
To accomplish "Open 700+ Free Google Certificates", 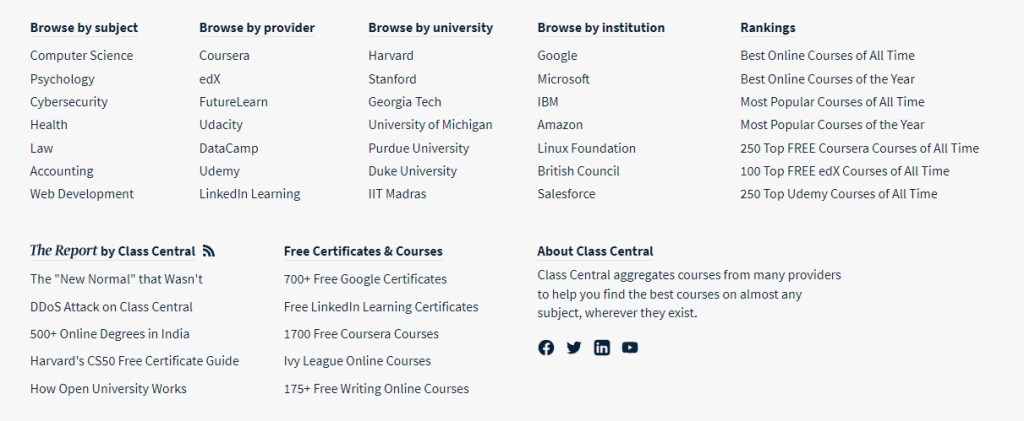I will 365,279.
